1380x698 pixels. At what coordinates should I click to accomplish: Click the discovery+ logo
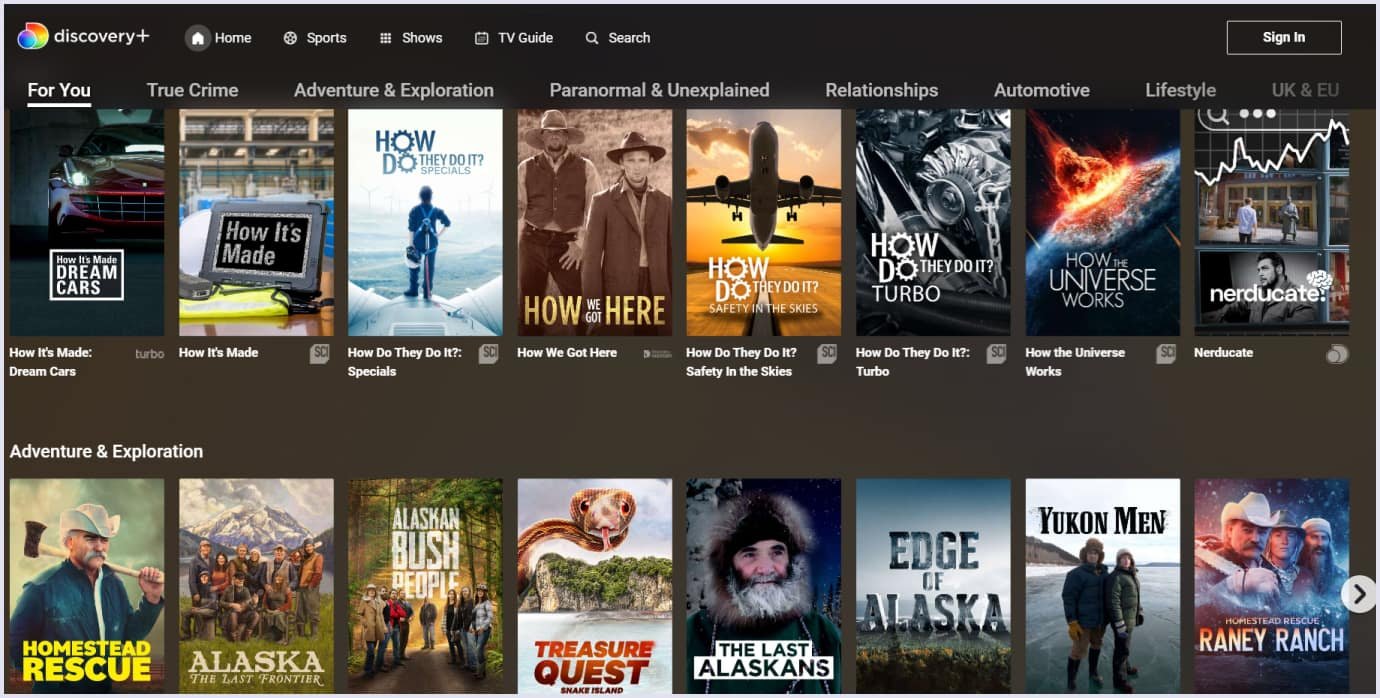click(x=83, y=37)
